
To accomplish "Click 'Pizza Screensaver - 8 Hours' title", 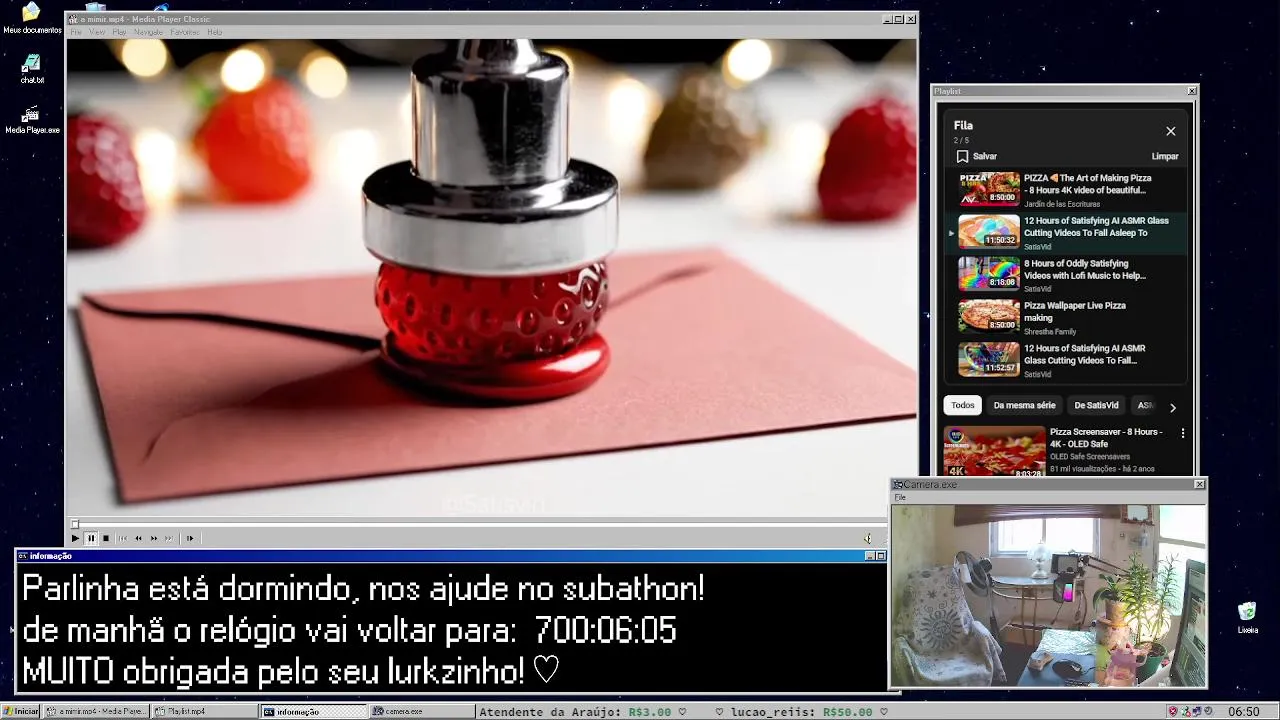I will pos(1106,438).
